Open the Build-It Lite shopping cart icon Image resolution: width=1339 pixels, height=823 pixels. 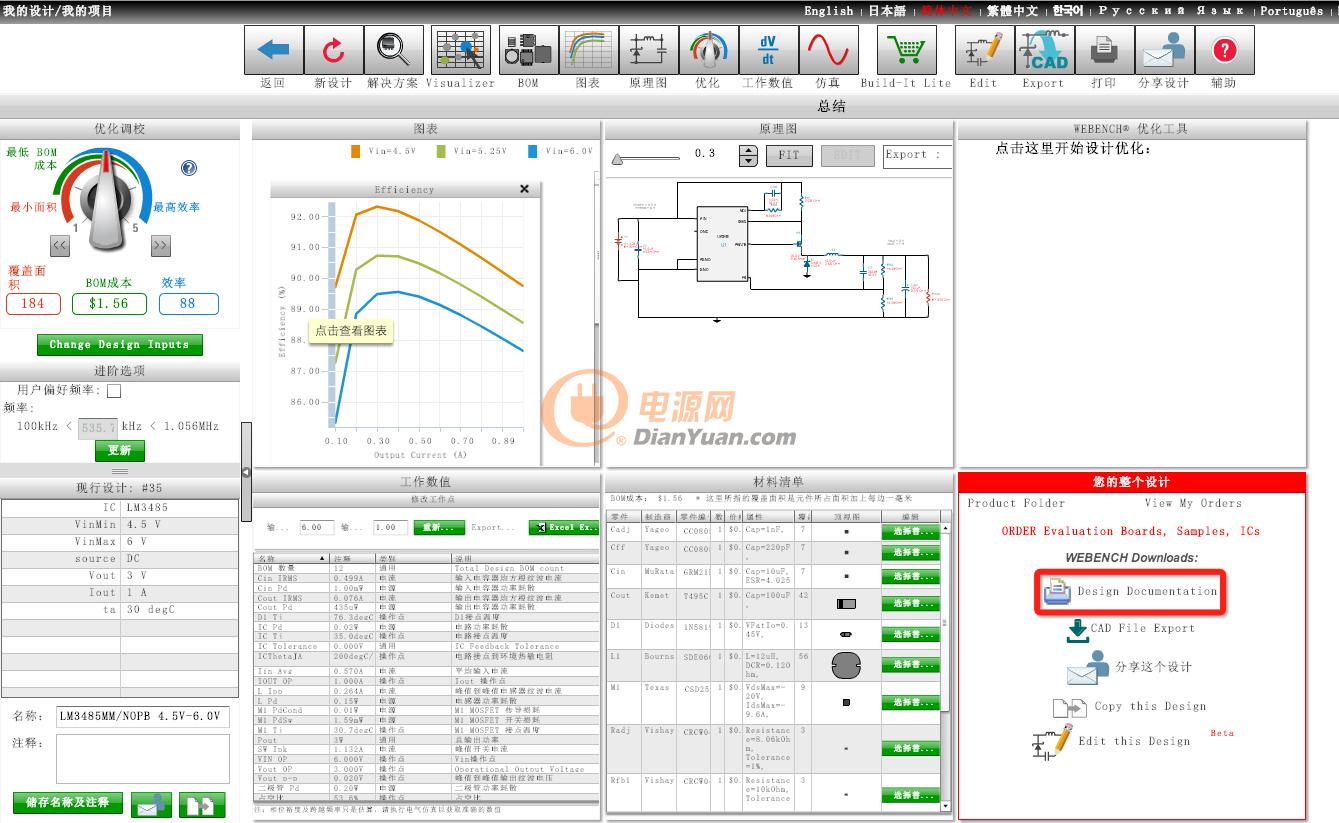coord(906,50)
